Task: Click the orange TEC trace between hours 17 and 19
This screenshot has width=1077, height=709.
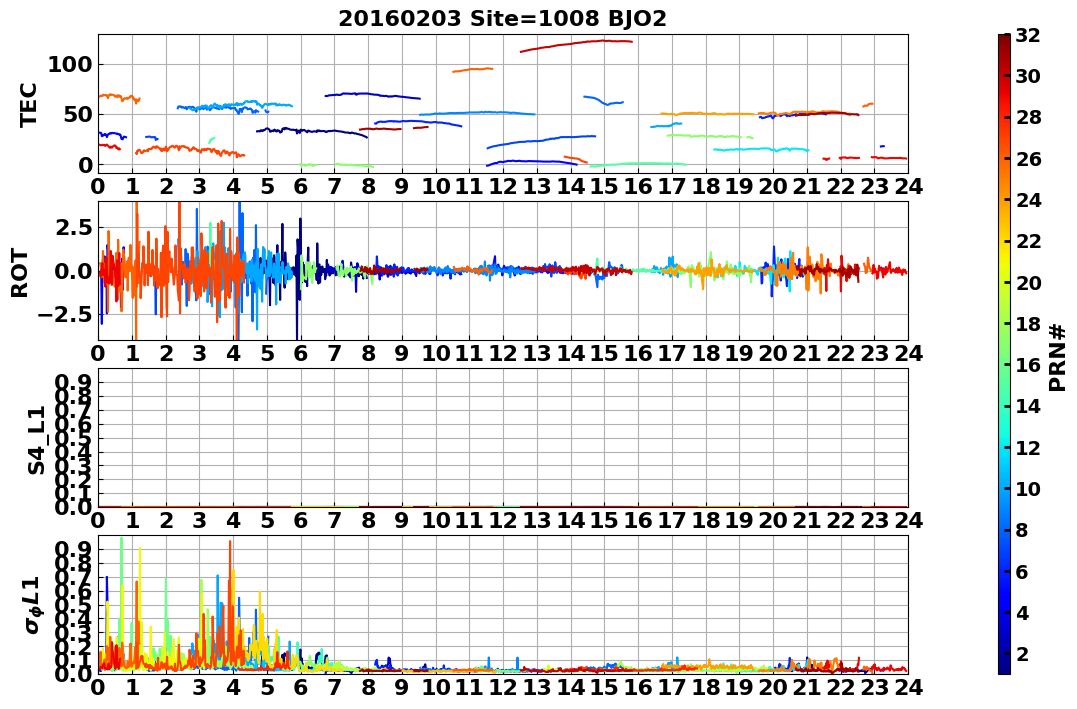Action: tap(707, 113)
